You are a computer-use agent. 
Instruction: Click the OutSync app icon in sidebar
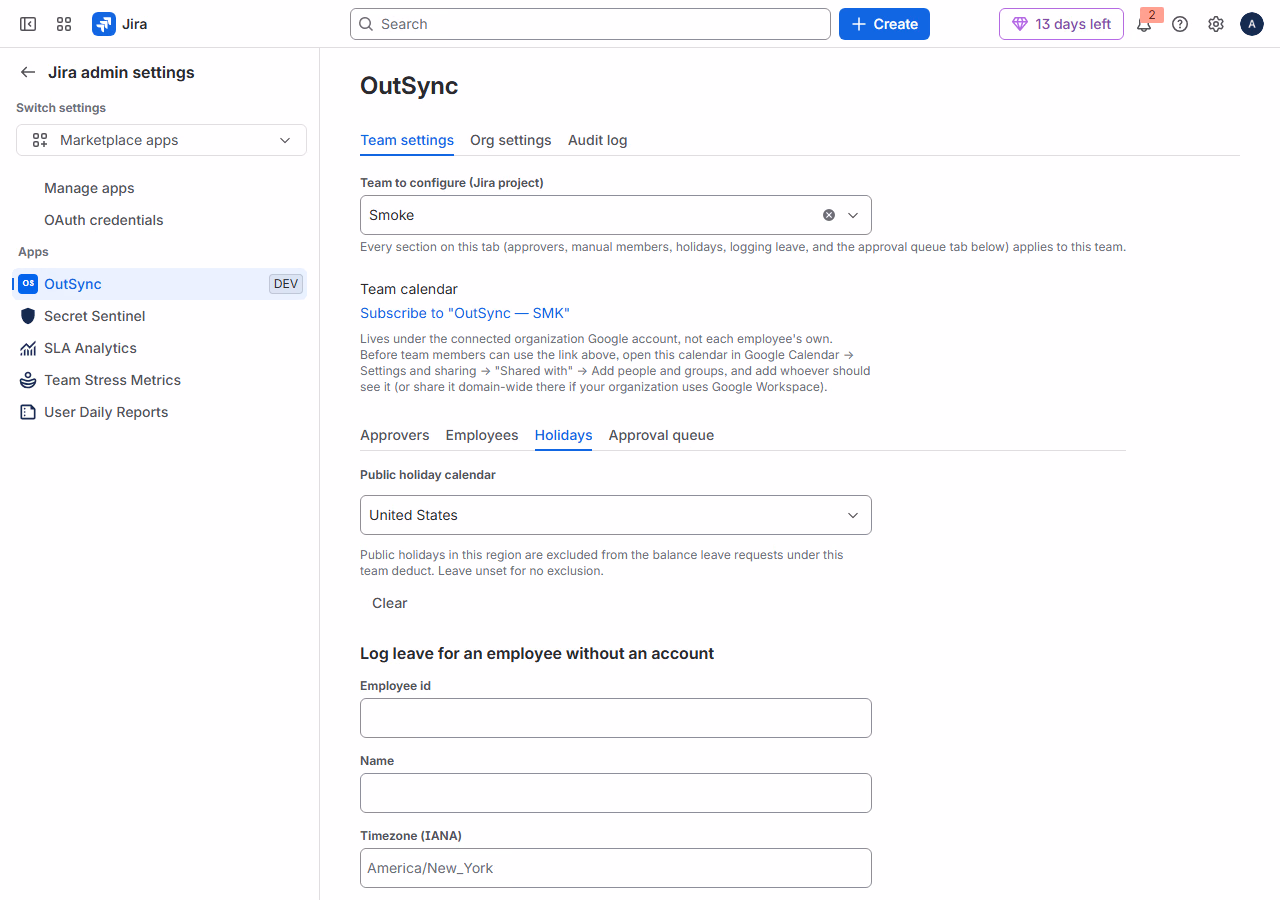pyautogui.click(x=28, y=284)
